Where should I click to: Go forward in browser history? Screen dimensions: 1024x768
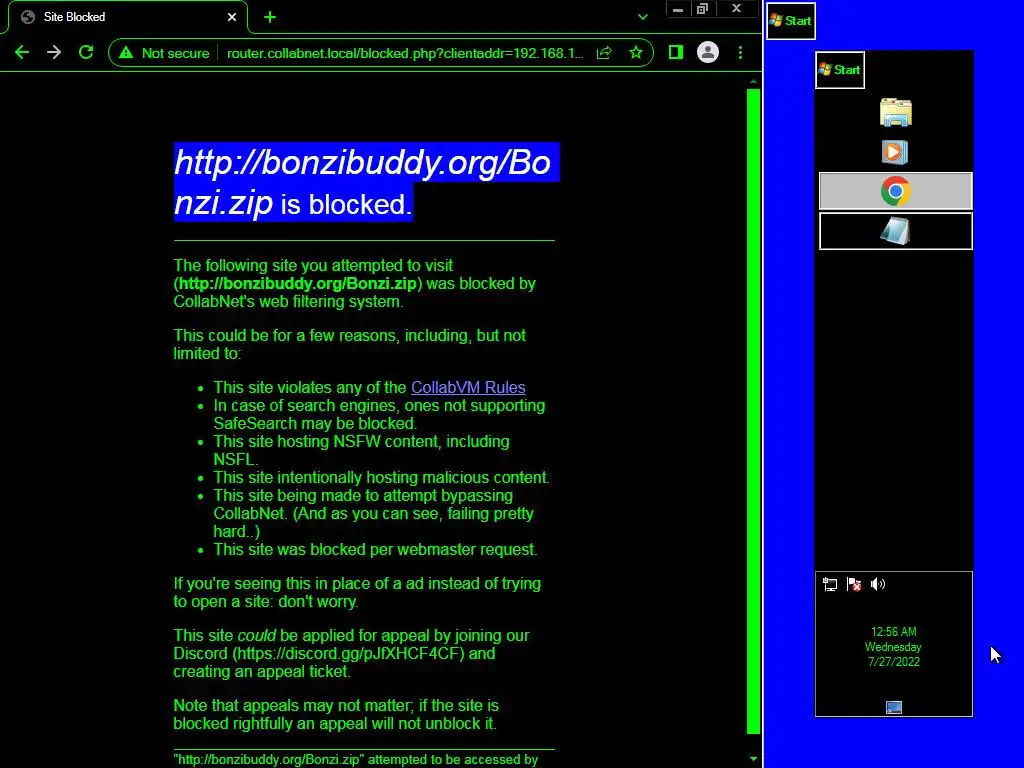pyautogui.click(x=54, y=53)
